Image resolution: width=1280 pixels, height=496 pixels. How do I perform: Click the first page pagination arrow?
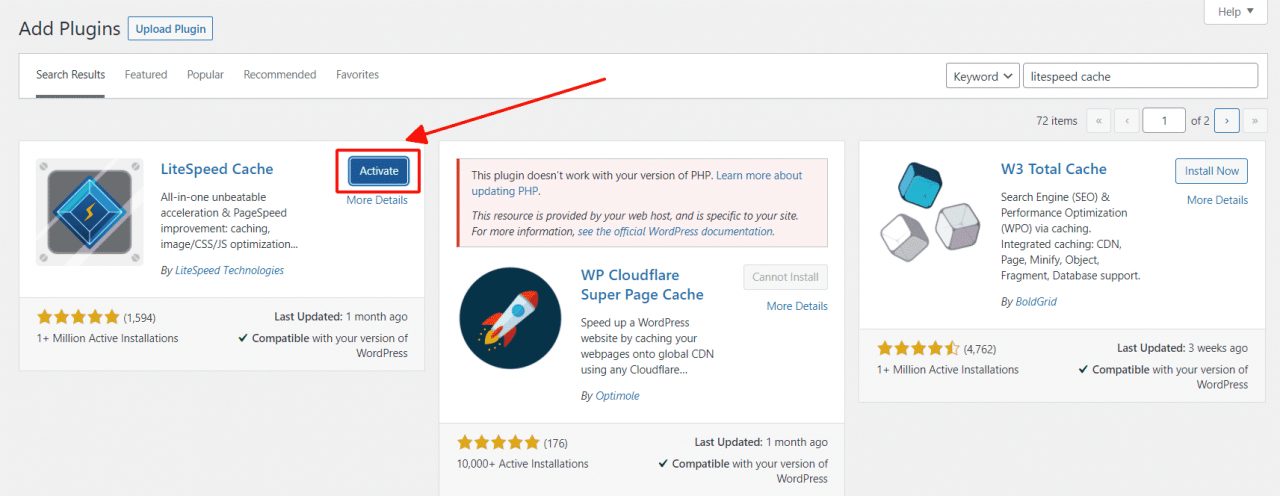pos(1099,121)
